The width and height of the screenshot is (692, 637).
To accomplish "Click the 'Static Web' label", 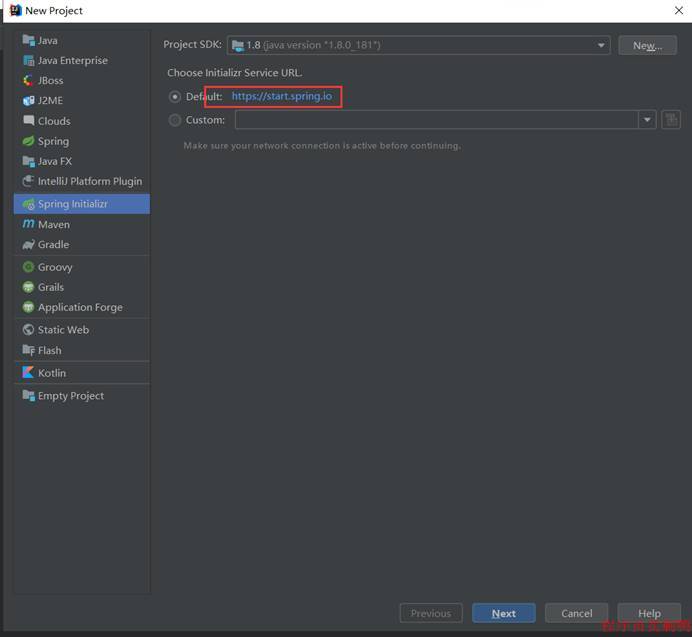I will pos(64,330).
